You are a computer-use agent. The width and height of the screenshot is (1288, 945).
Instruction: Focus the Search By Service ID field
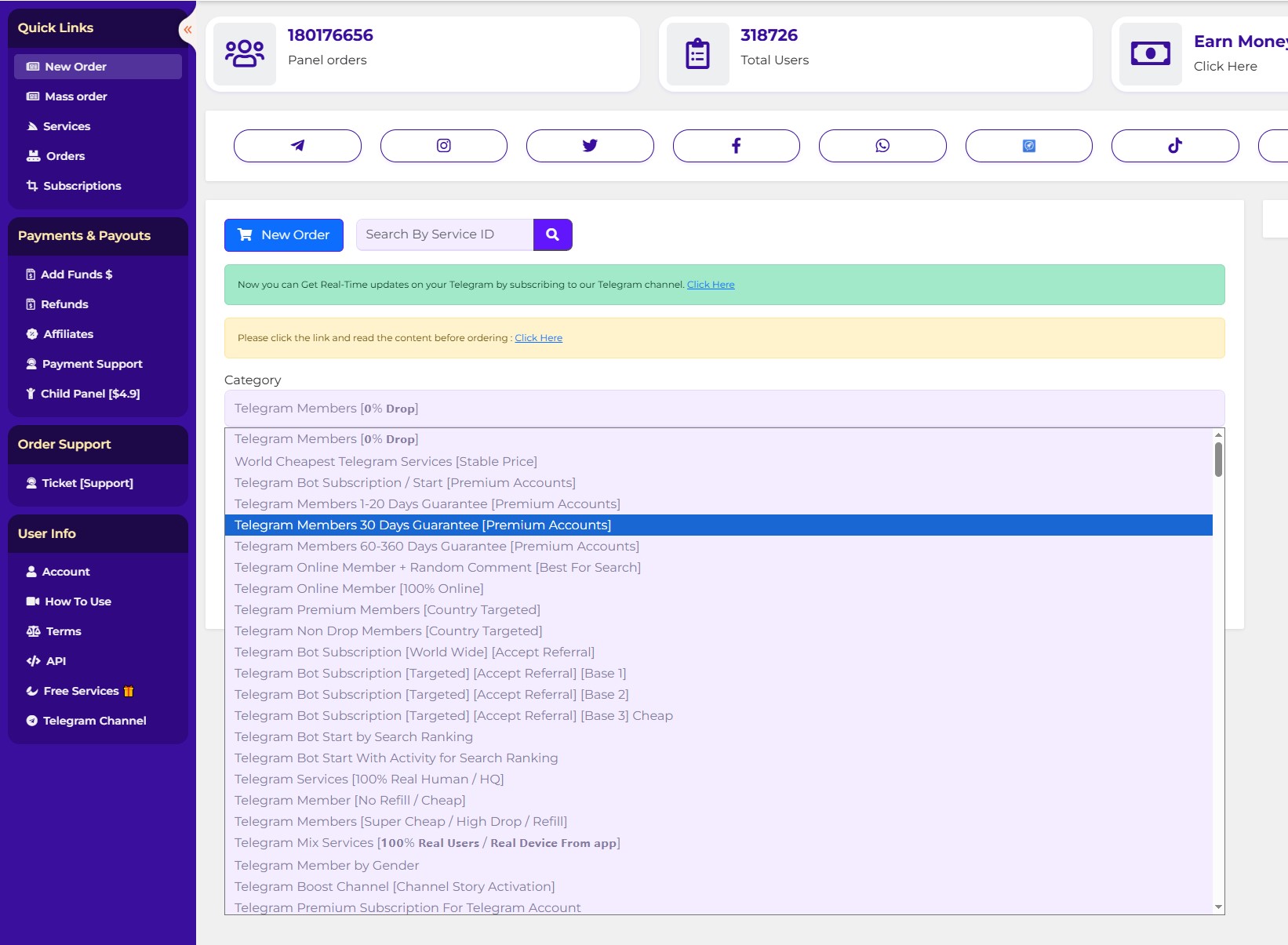[444, 234]
